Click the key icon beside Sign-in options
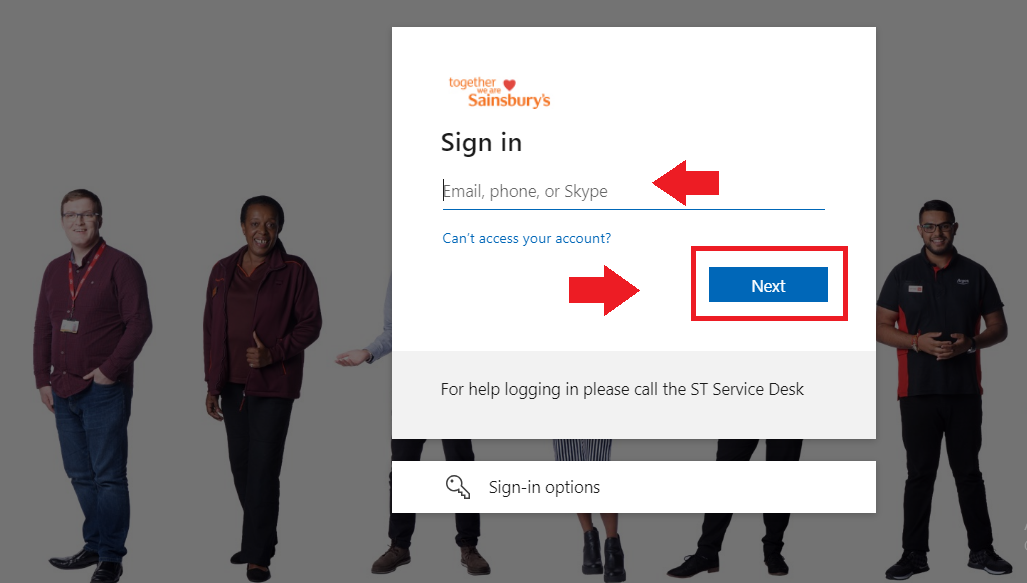Image resolution: width=1027 pixels, height=583 pixels. pos(458,487)
